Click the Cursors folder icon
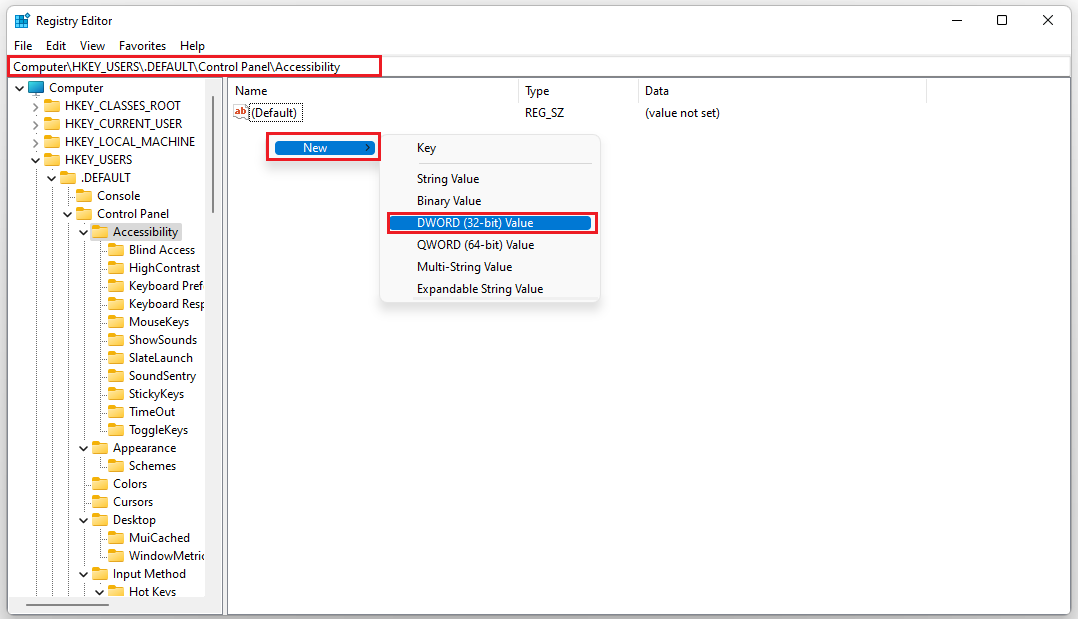Viewport: 1078px width, 619px height. (100, 502)
